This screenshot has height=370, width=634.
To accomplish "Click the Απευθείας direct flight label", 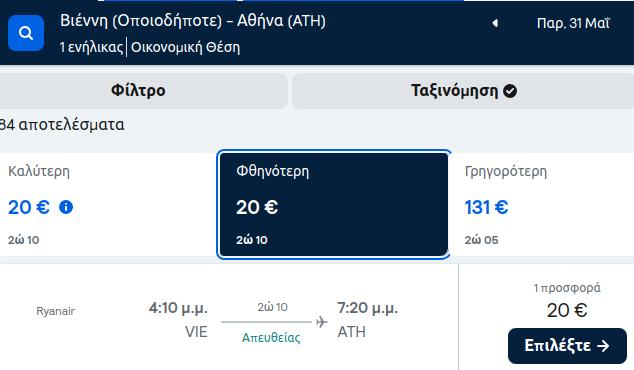I will point(271,338).
